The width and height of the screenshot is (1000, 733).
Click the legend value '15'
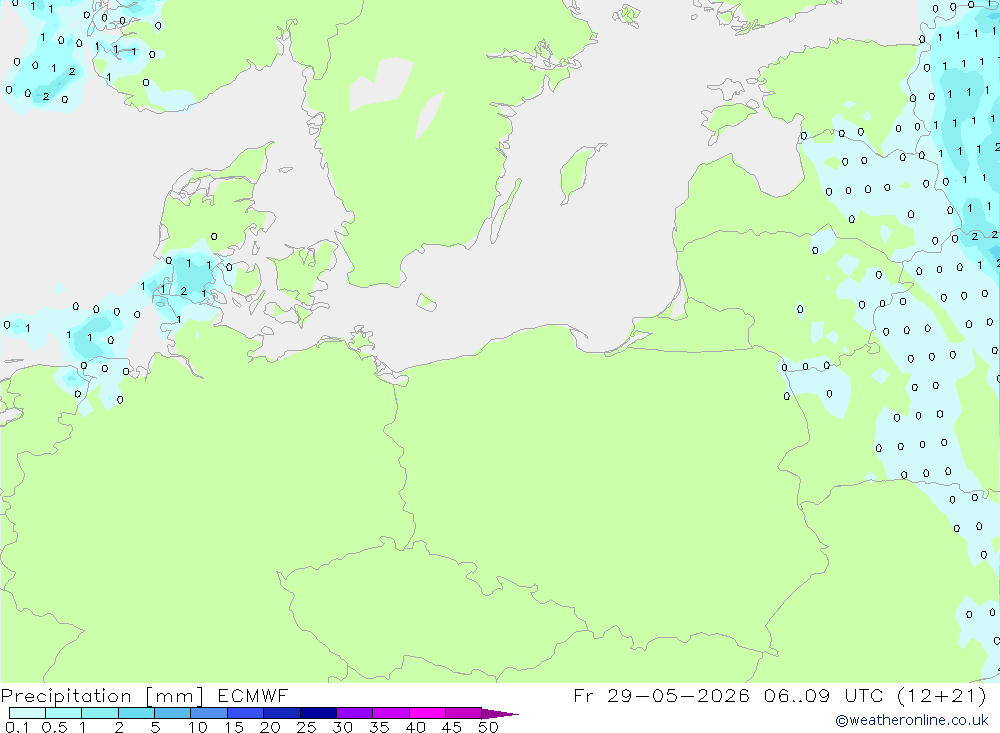pyautogui.click(x=234, y=727)
